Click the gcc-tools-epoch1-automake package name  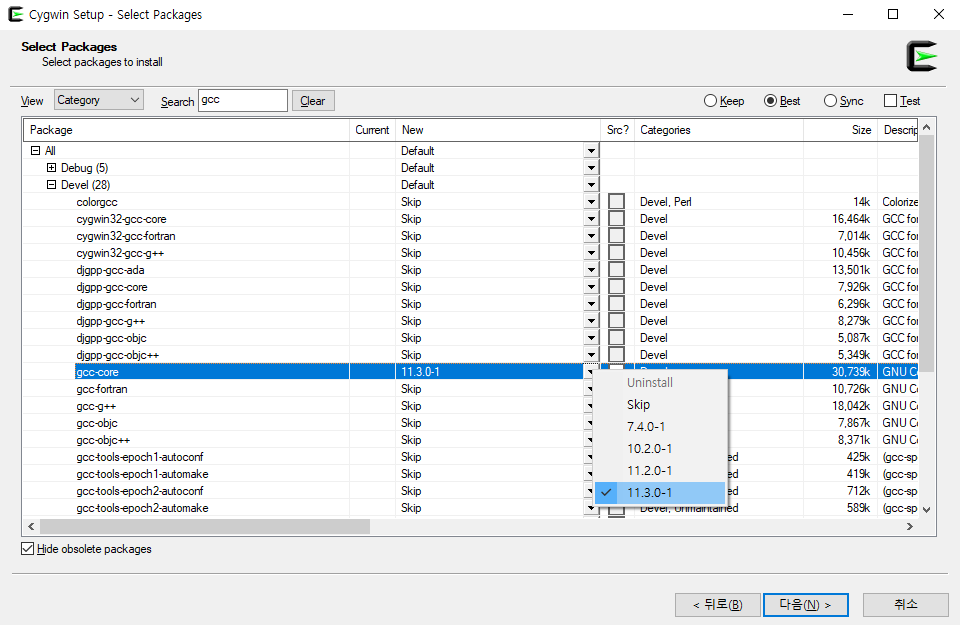coord(142,474)
